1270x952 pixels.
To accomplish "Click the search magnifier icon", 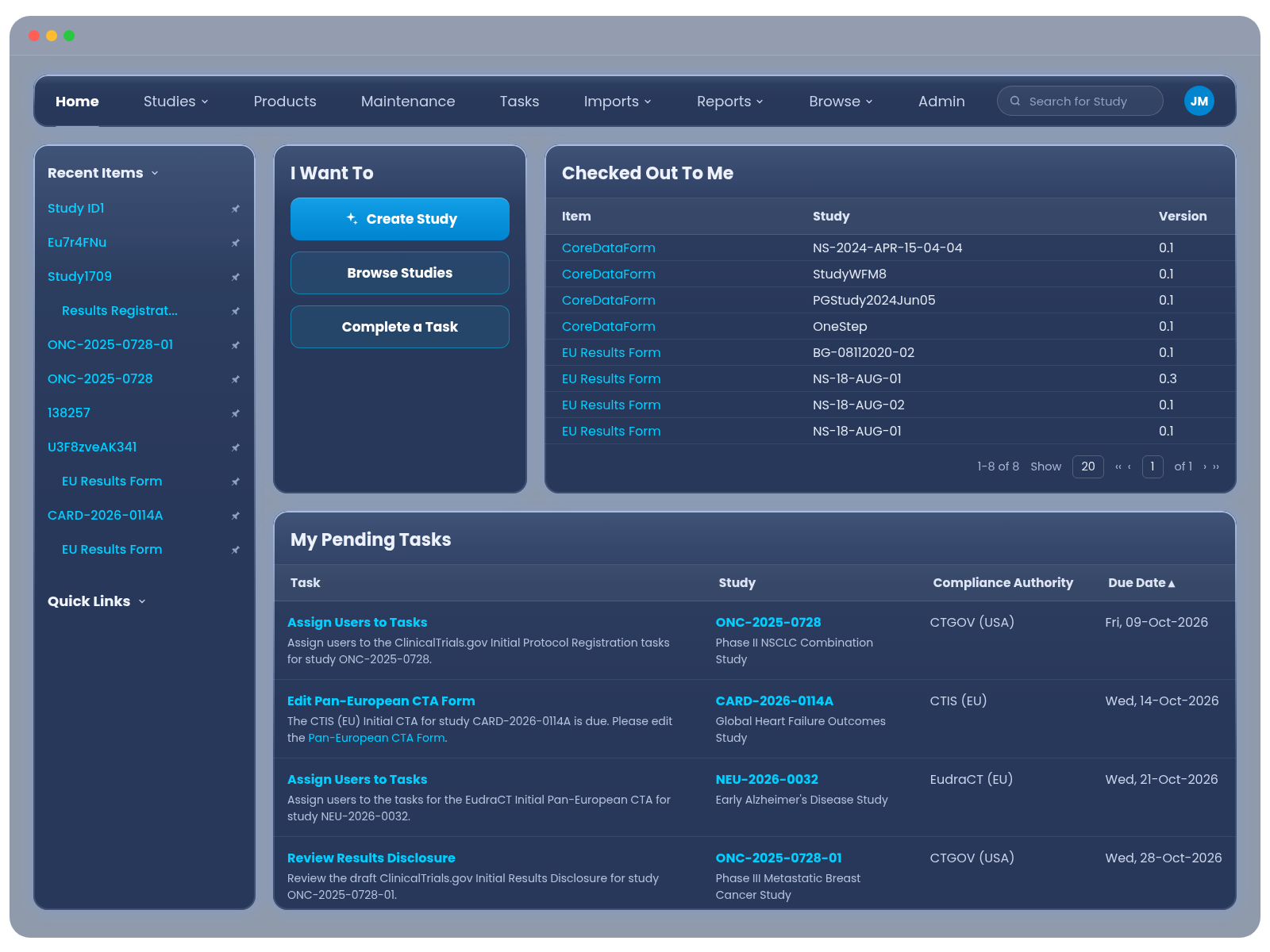I will tap(1015, 101).
